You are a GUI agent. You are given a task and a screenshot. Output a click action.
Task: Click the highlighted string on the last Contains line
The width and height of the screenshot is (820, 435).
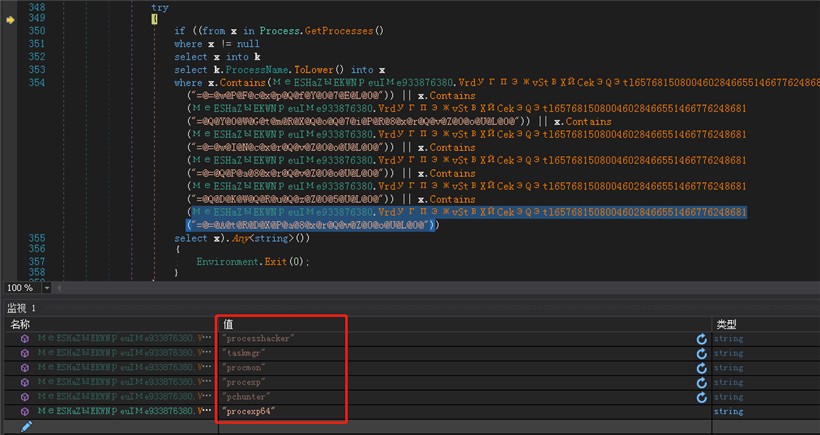[312, 226]
